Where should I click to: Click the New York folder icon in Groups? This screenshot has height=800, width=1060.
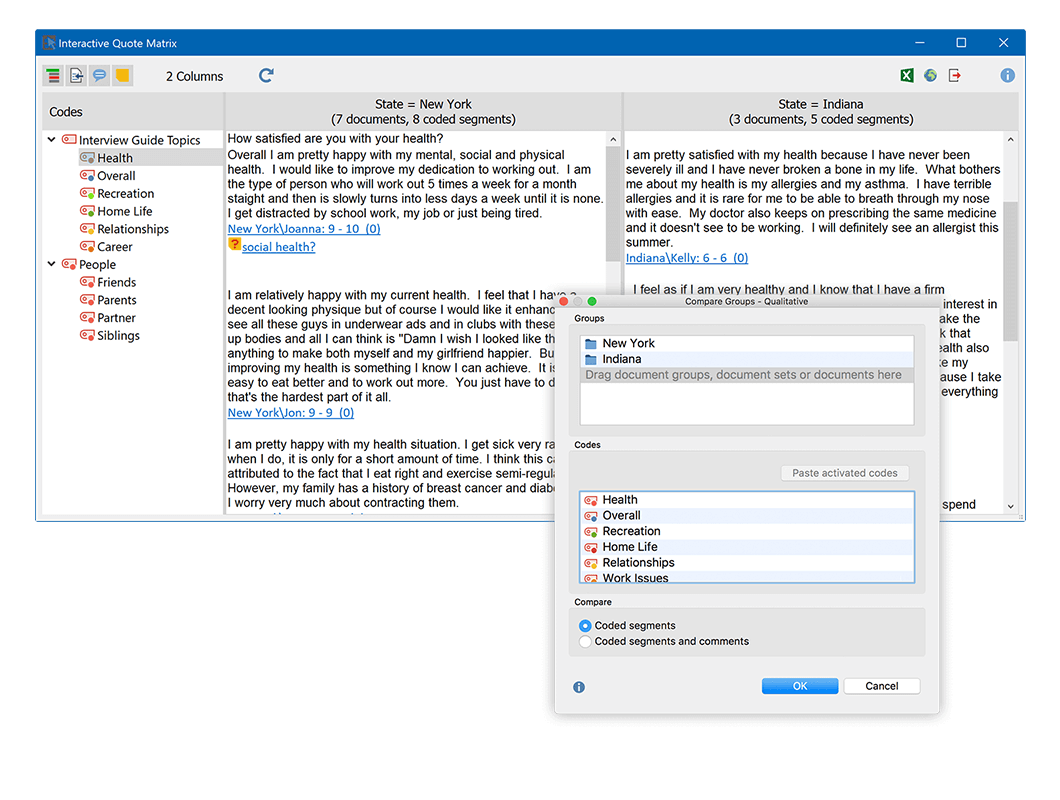tap(591, 344)
